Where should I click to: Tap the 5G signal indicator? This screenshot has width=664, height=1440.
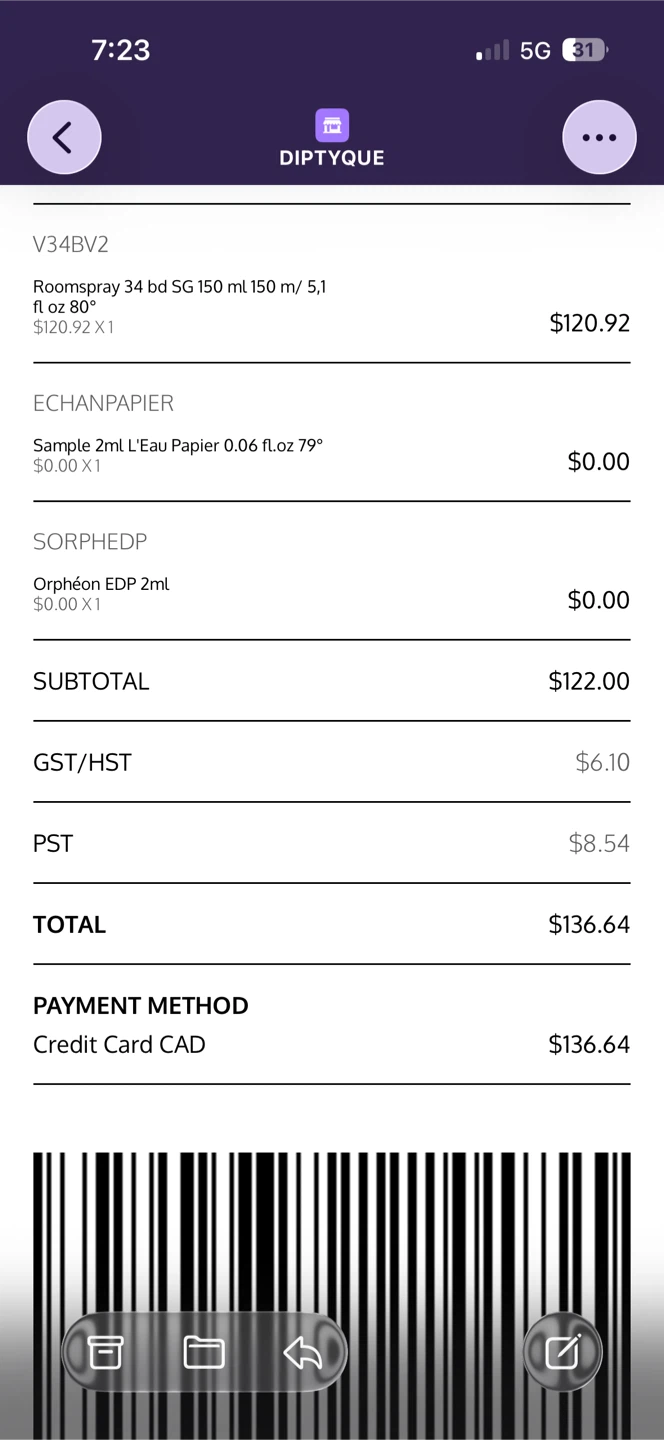tap(535, 51)
